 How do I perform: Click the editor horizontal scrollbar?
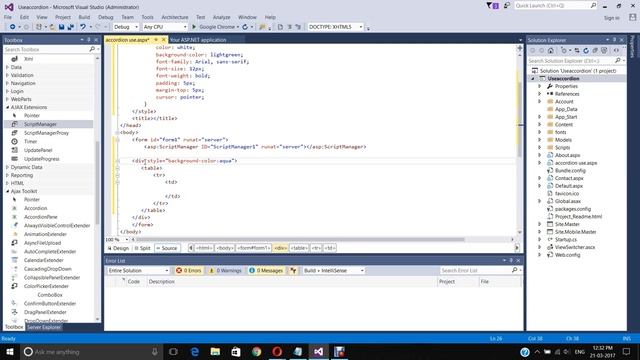pyautogui.click(x=300, y=240)
